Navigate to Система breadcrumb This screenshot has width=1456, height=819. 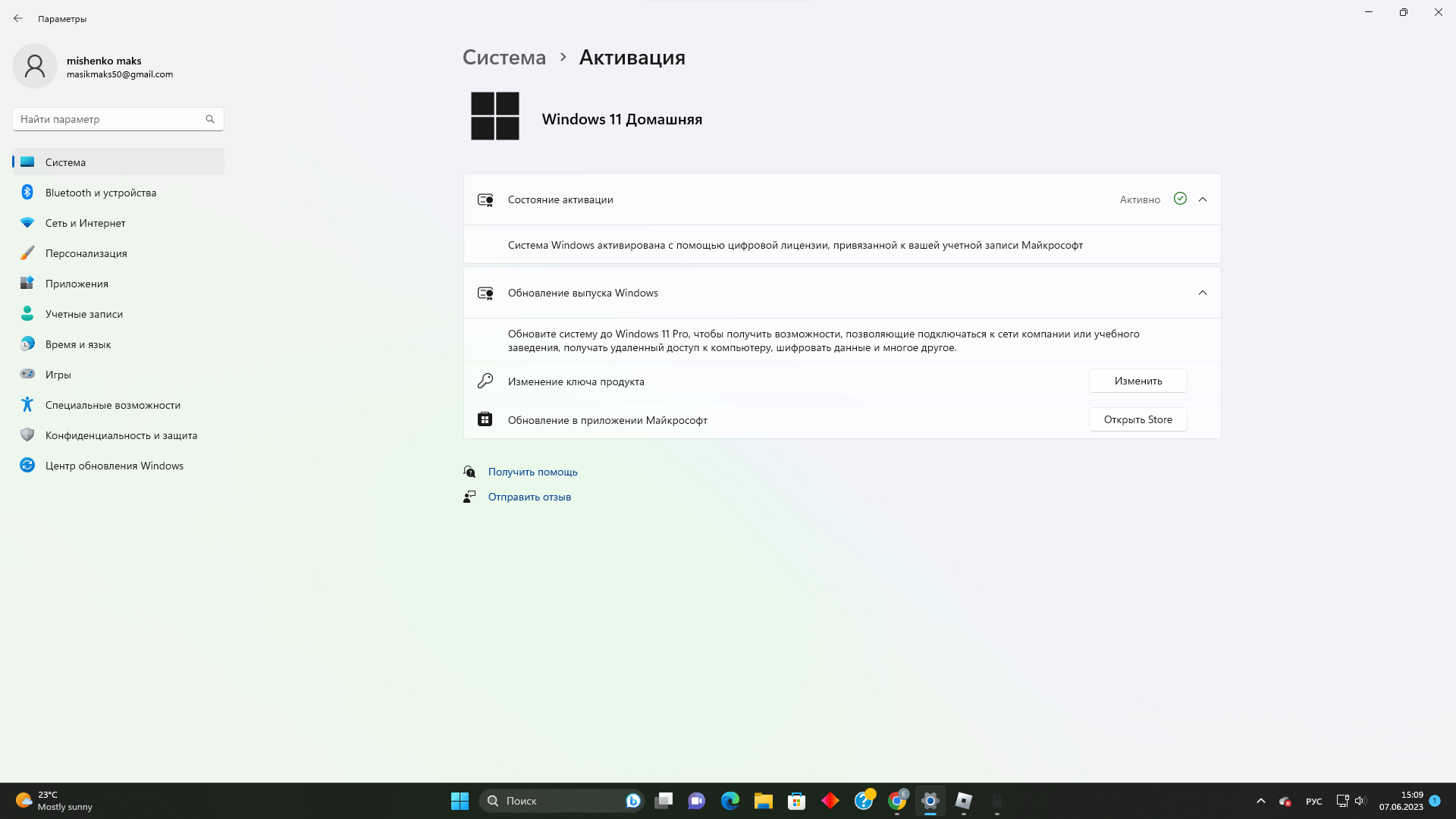tap(504, 58)
